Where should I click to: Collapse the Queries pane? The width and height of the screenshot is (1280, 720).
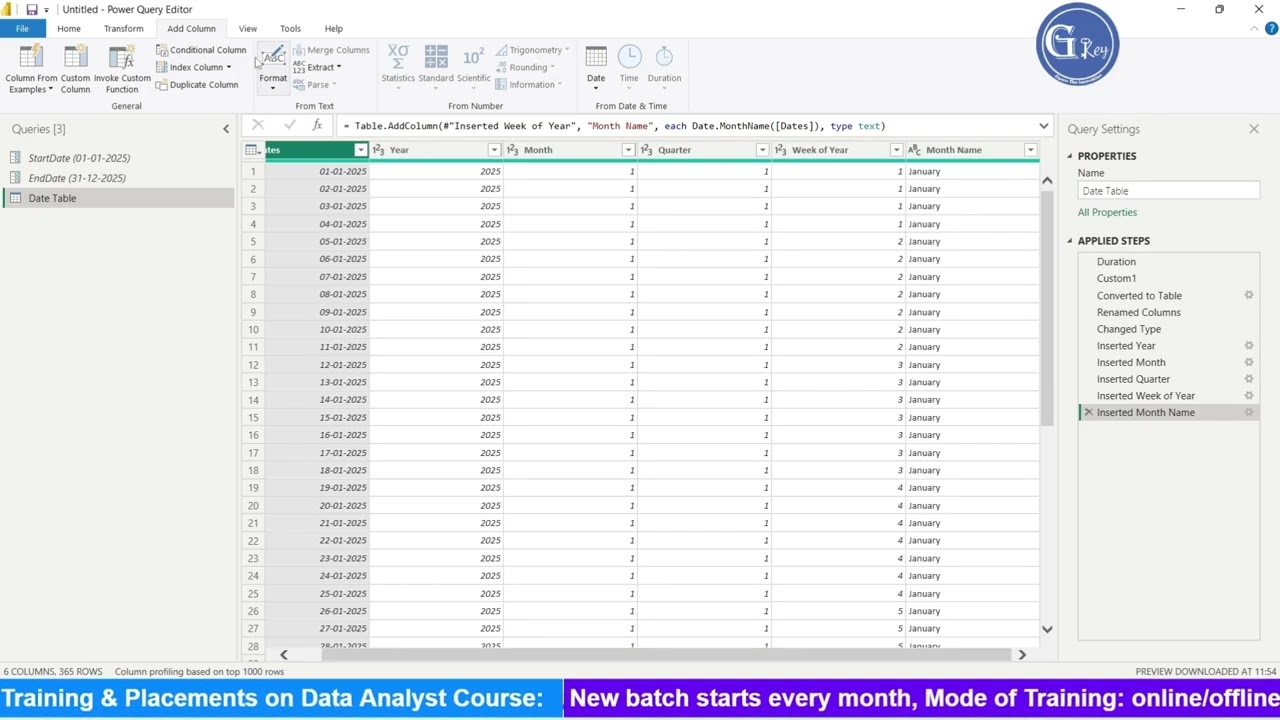pos(225,129)
